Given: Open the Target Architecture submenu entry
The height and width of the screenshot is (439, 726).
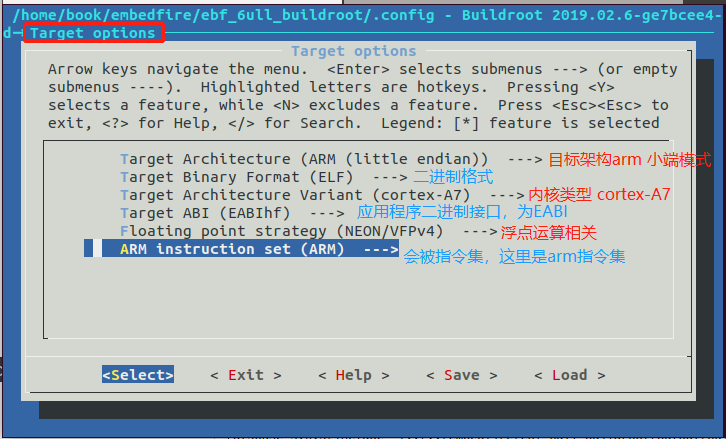Looking at the screenshot, I should click(331, 159).
